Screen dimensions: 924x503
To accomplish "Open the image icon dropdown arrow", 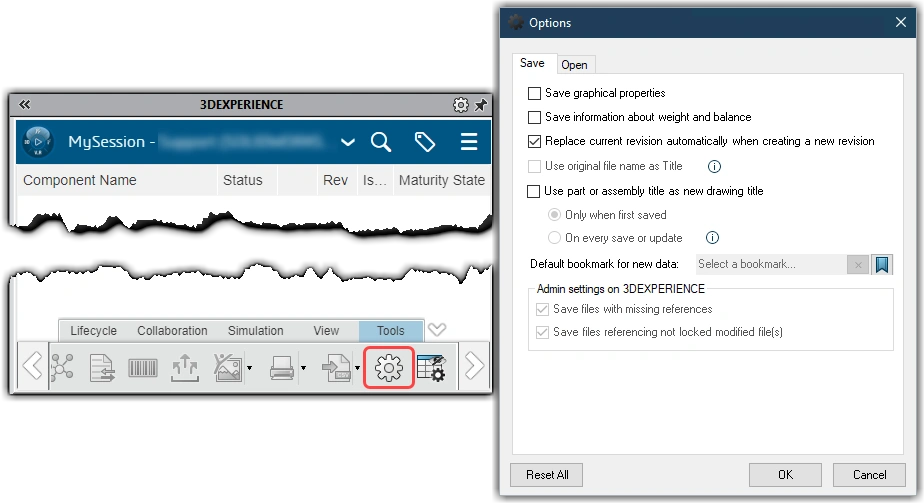I will coord(249,369).
